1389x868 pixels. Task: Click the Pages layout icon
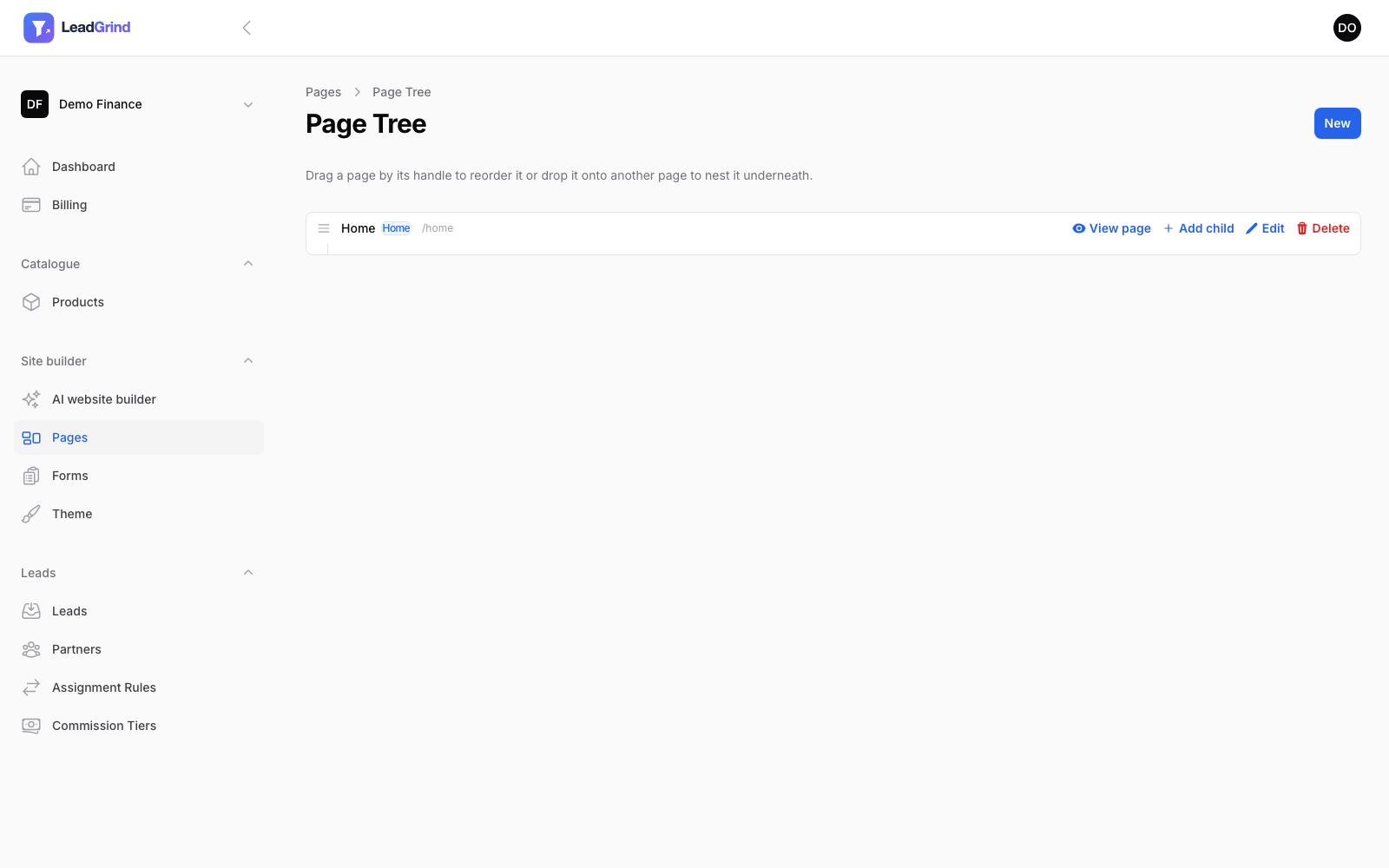point(31,437)
